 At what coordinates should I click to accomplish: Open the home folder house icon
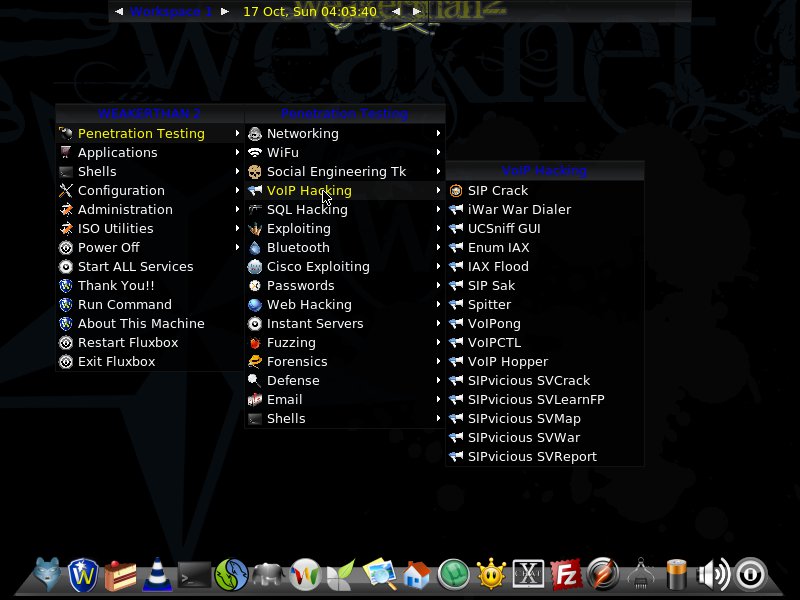(x=416, y=576)
